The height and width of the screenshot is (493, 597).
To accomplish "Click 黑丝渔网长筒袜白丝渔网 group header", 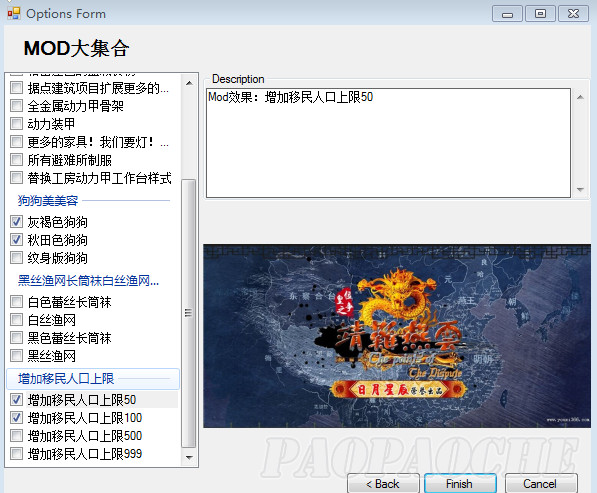I will [x=88, y=281].
